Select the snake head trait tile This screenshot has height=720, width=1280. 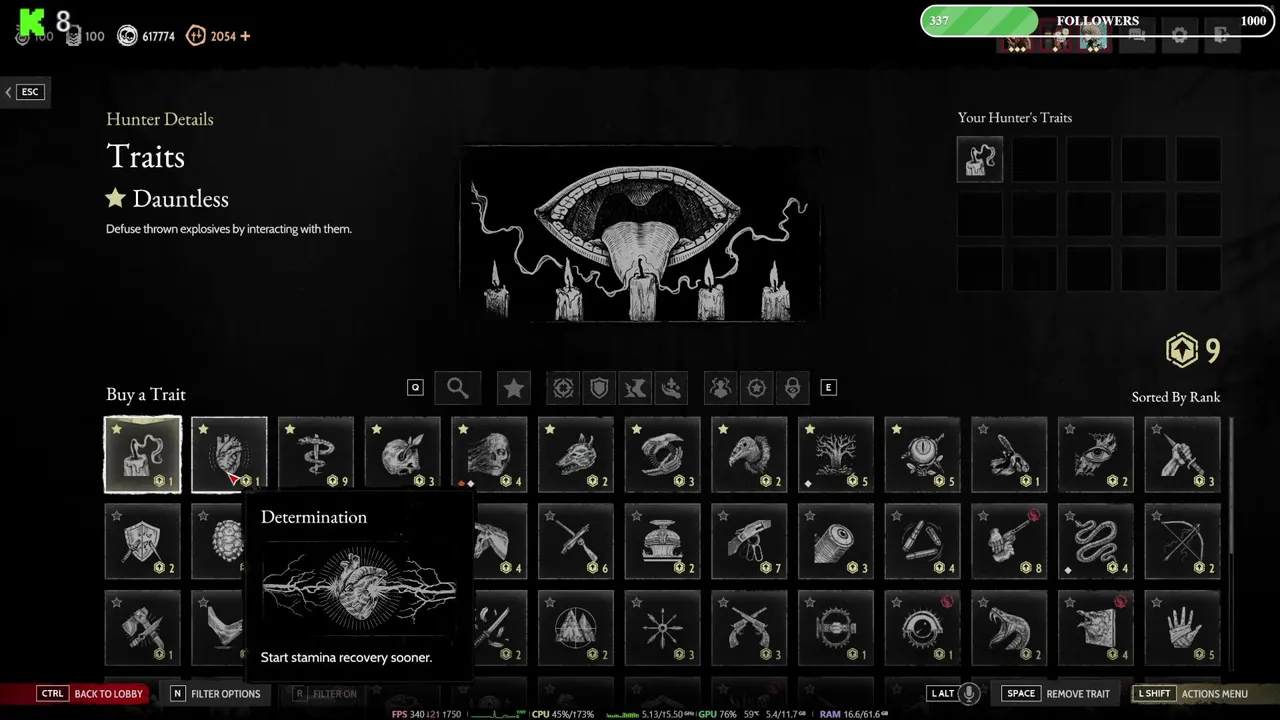1009,628
